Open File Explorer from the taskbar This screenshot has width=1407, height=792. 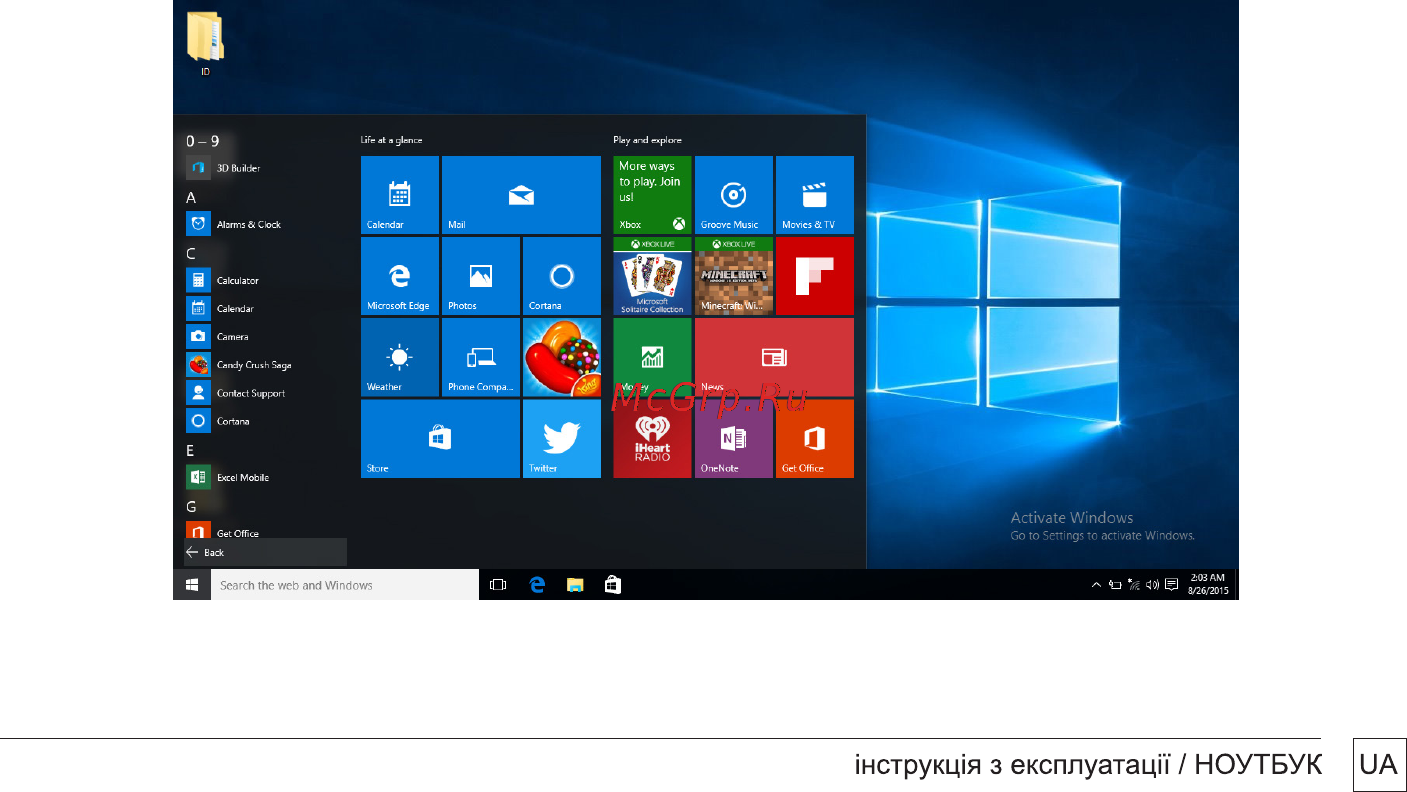click(575, 585)
